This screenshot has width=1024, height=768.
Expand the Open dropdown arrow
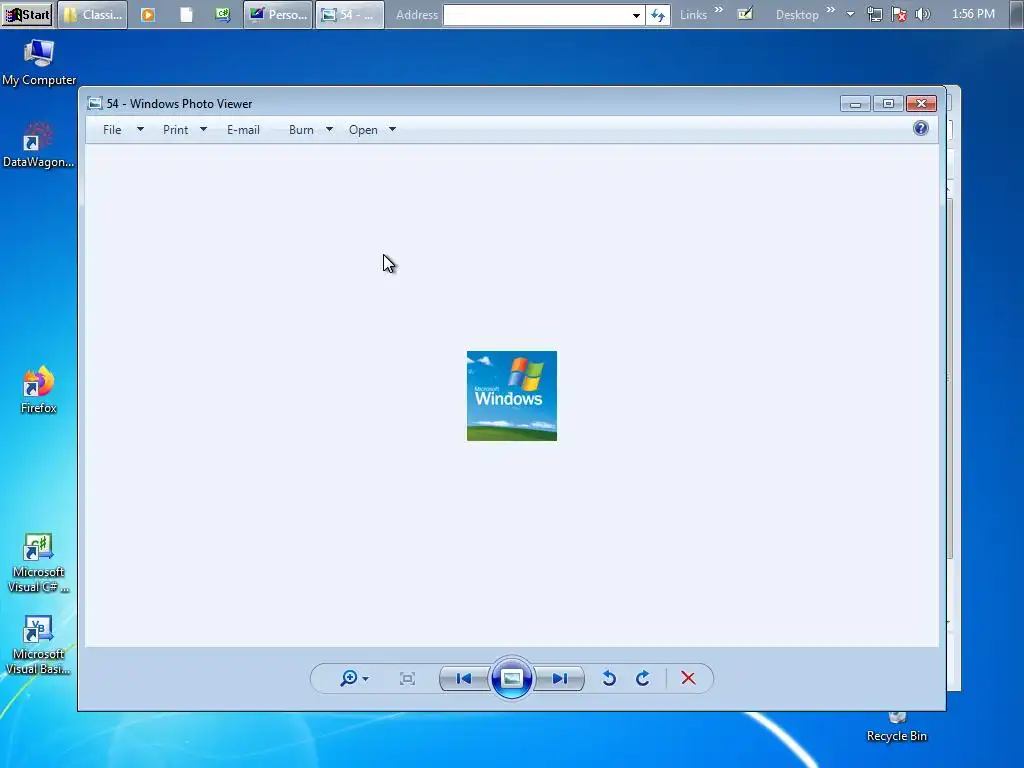coord(392,129)
